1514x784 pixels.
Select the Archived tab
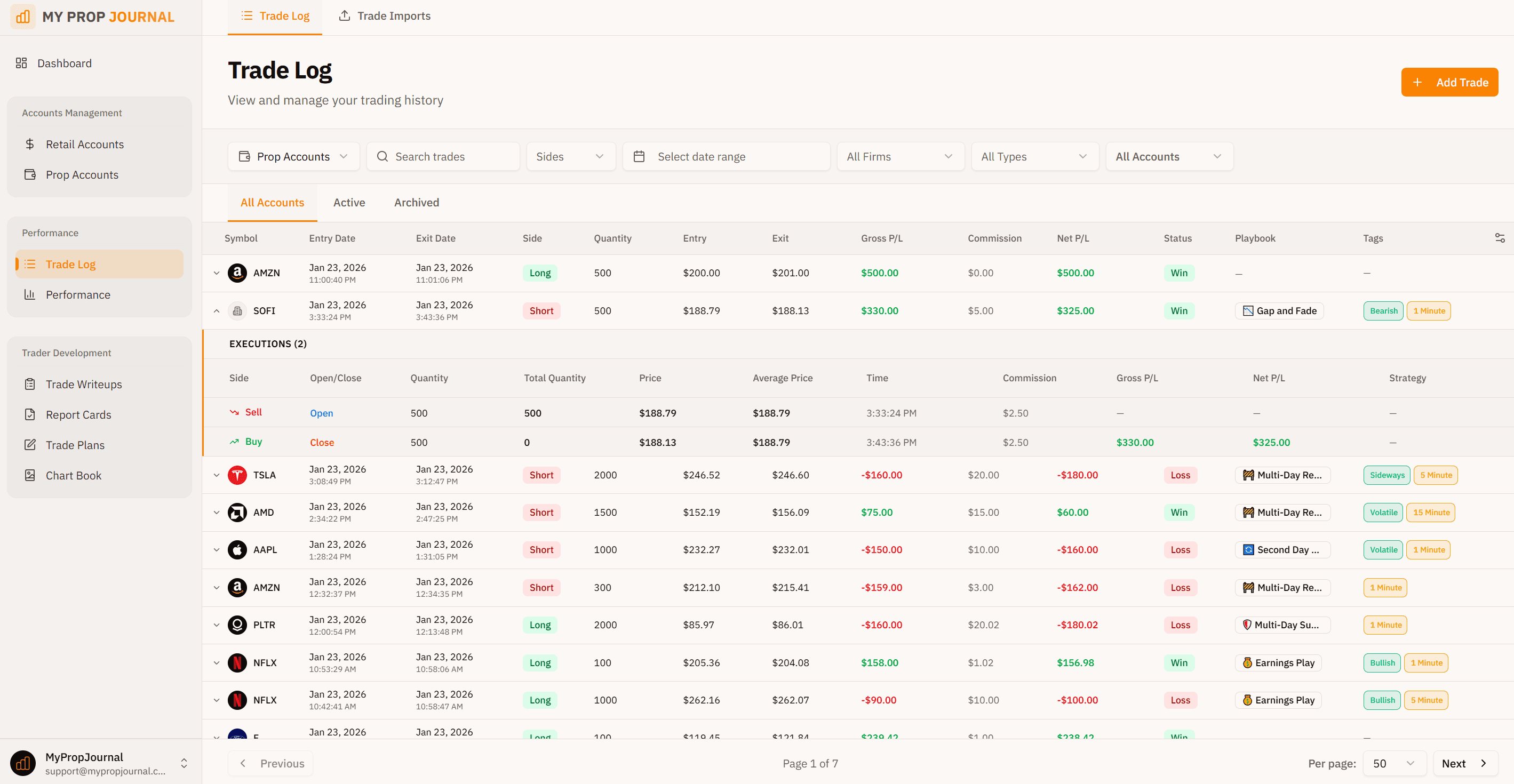point(417,202)
